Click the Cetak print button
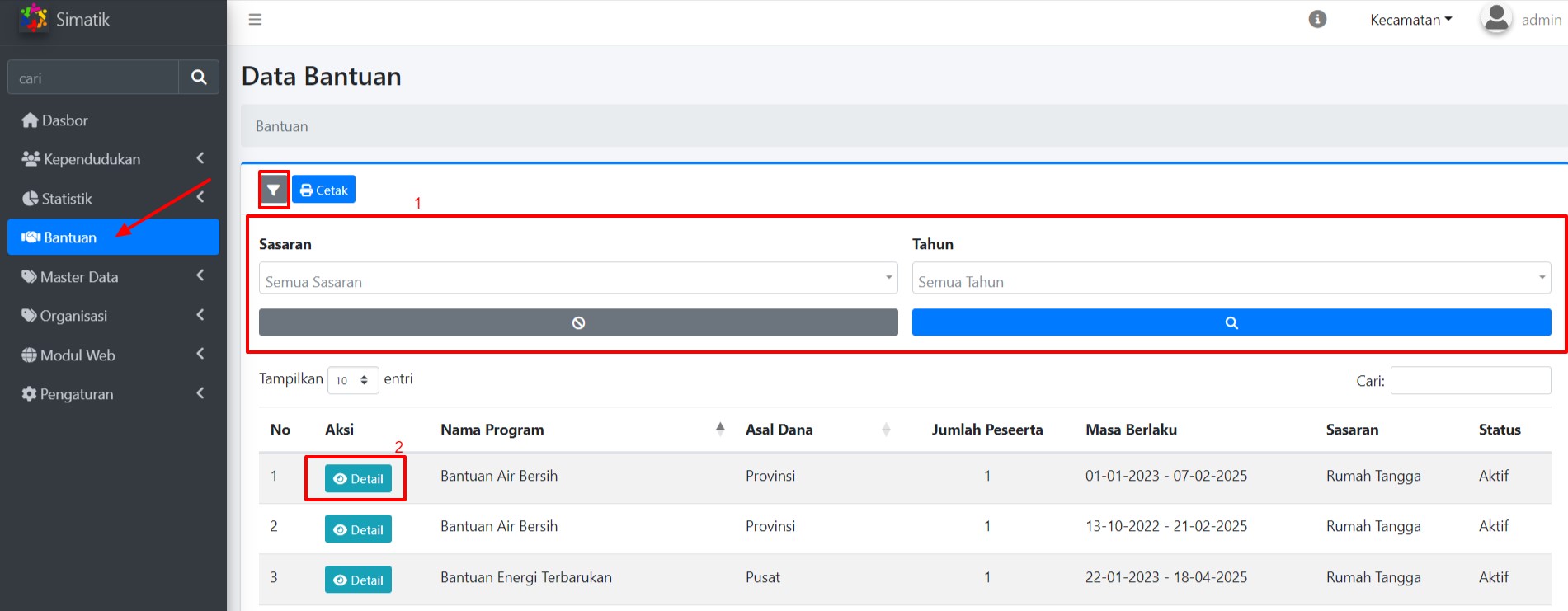 coord(323,190)
